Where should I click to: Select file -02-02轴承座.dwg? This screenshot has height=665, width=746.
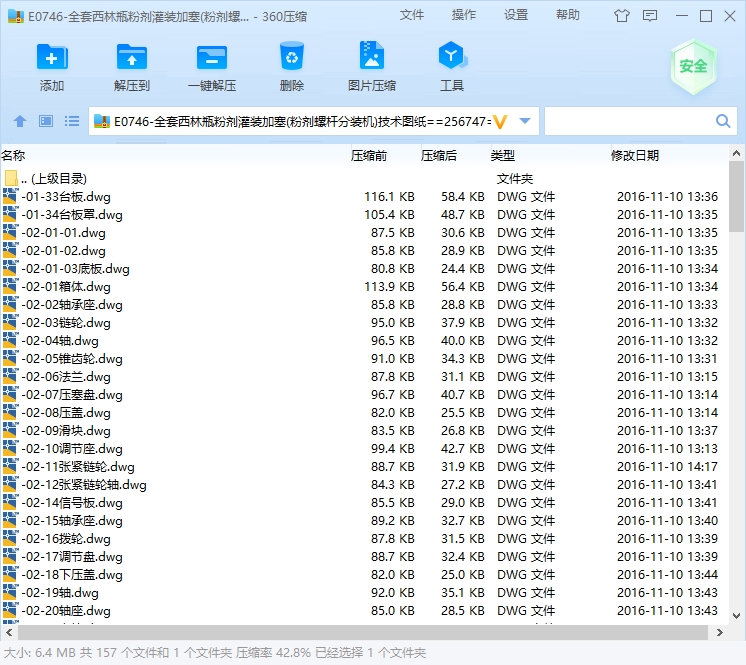(72, 304)
